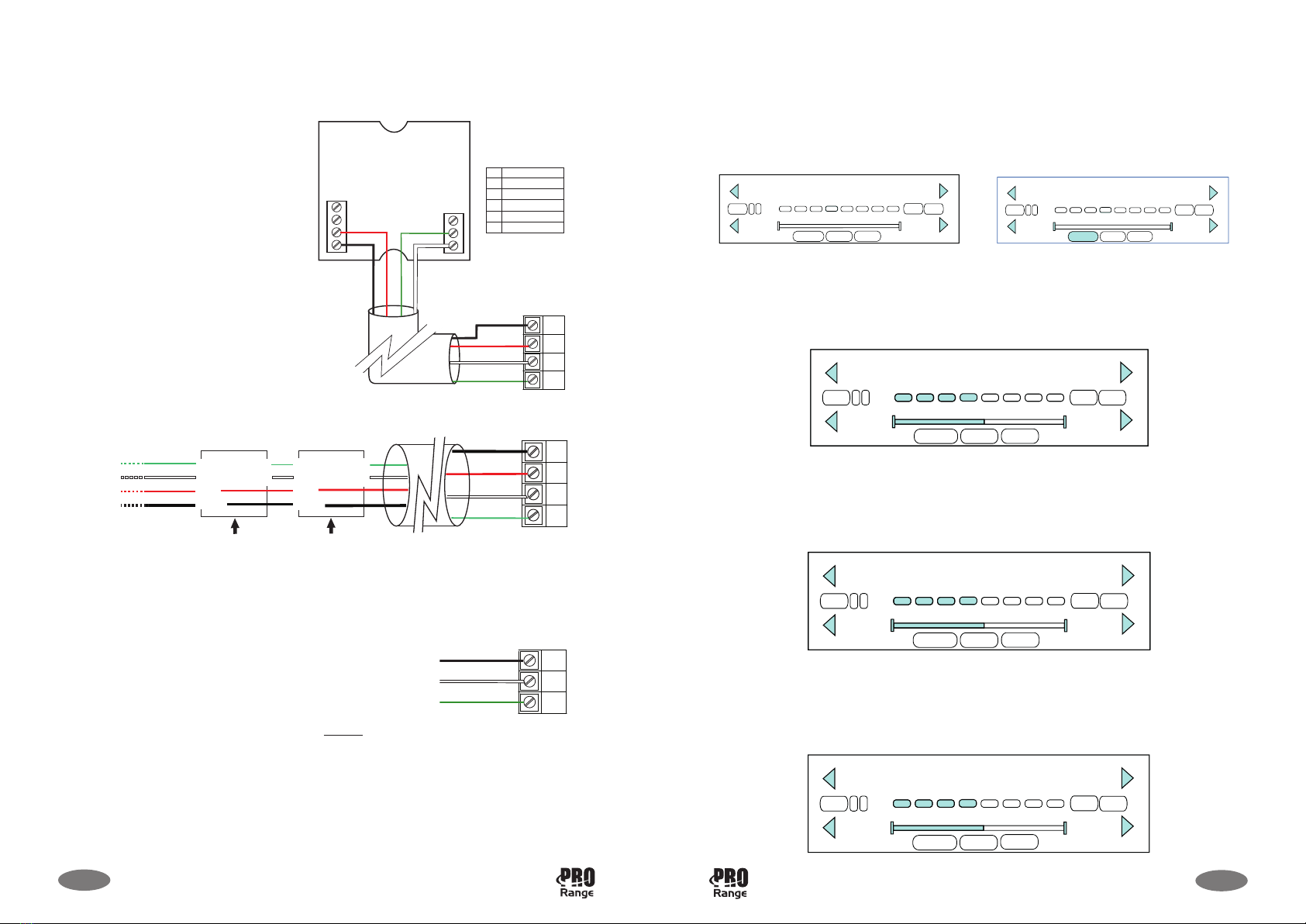Click green-wire screw terminal inside the enclosure

(453, 233)
